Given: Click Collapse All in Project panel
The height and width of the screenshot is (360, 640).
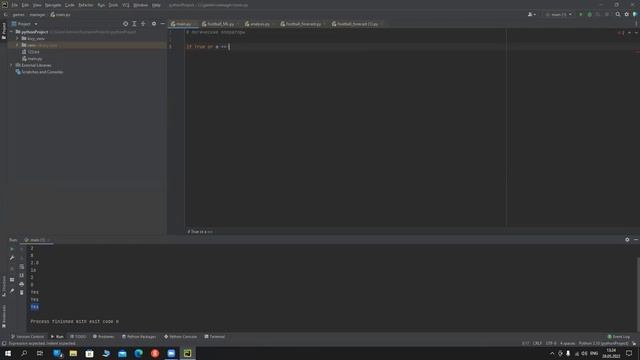Looking at the screenshot, I should [143, 24].
